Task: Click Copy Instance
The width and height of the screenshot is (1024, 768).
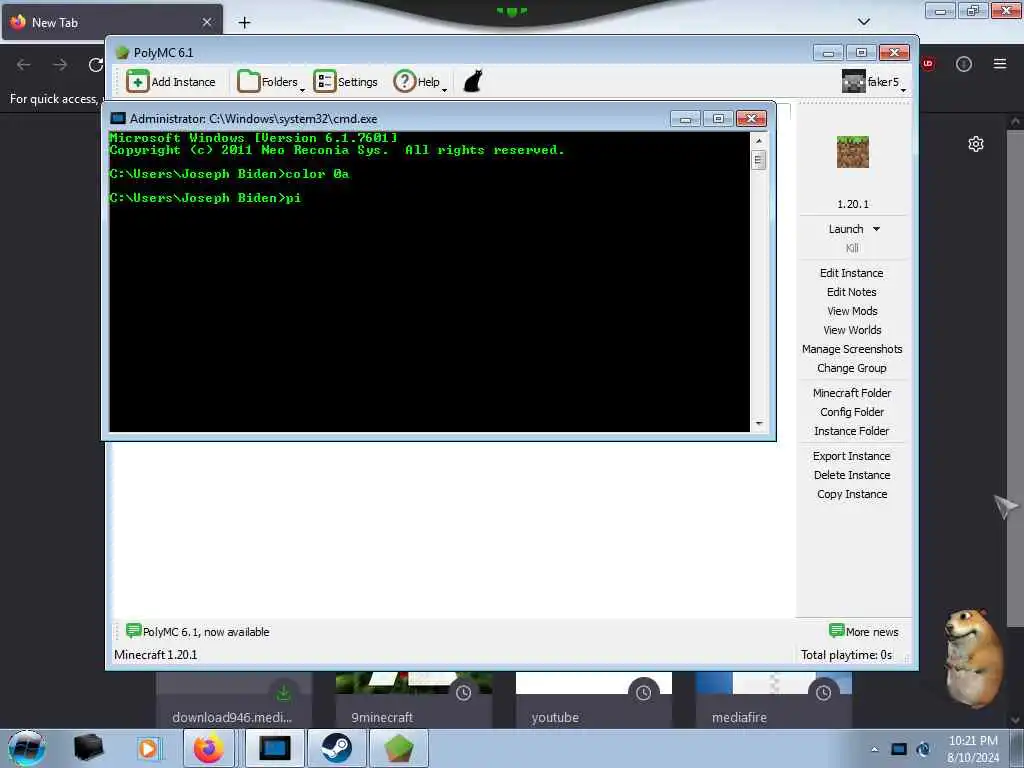Action: pyautogui.click(x=852, y=494)
